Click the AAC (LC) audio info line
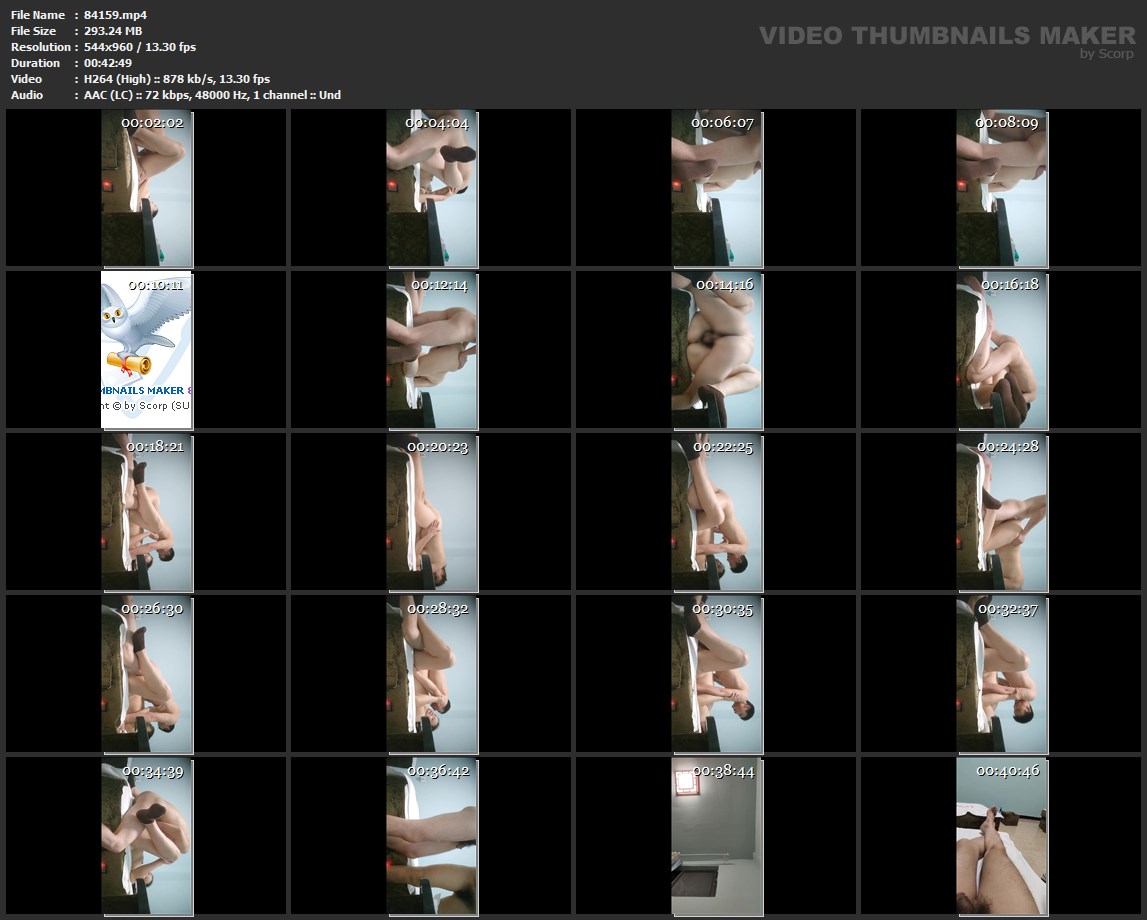Viewport: 1147px width, 920px height. [x=212, y=95]
